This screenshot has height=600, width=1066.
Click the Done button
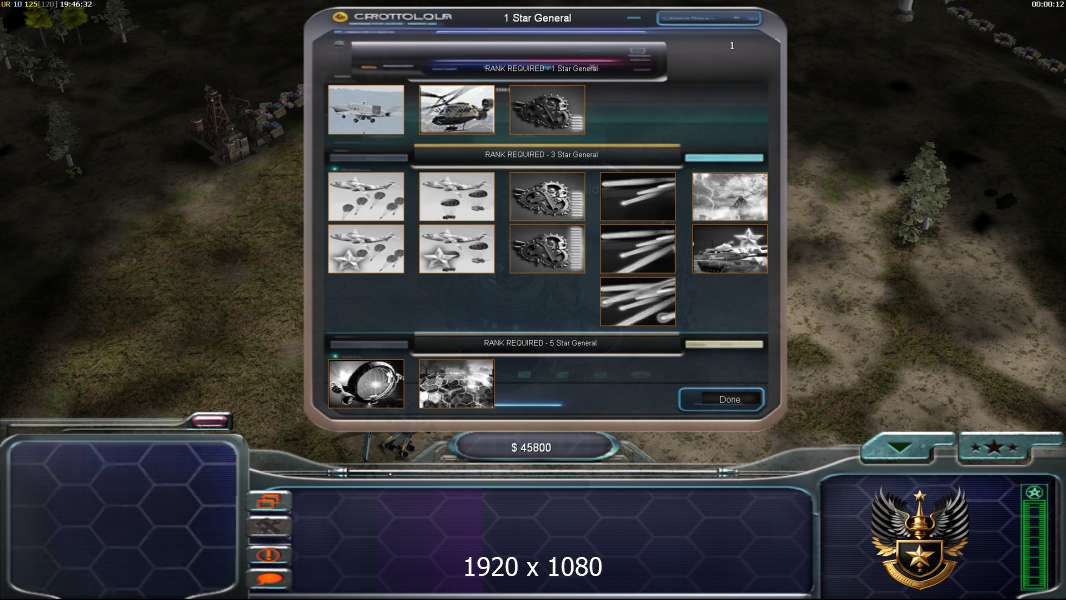click(x=721, y=400)
